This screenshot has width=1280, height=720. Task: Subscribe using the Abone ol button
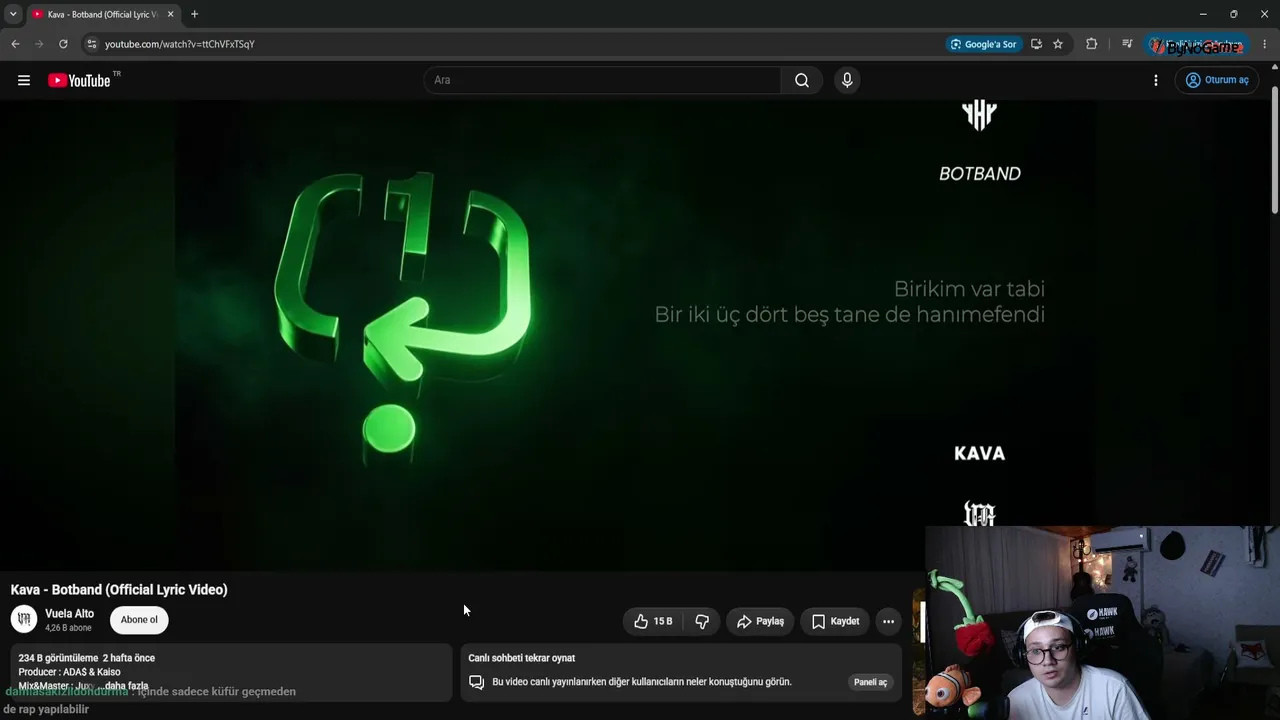coord(139,620)
